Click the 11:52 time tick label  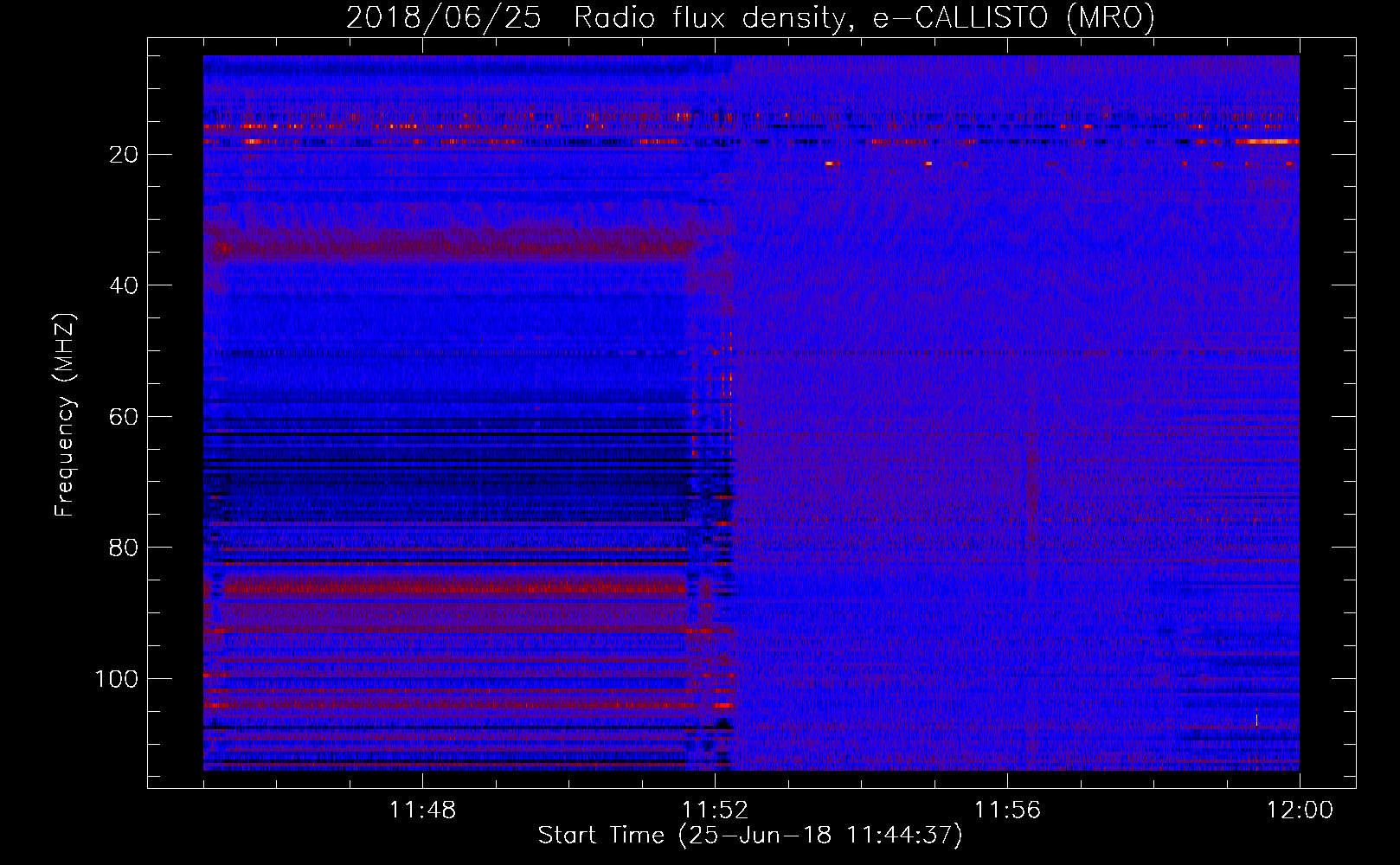(x=715, y=810)
